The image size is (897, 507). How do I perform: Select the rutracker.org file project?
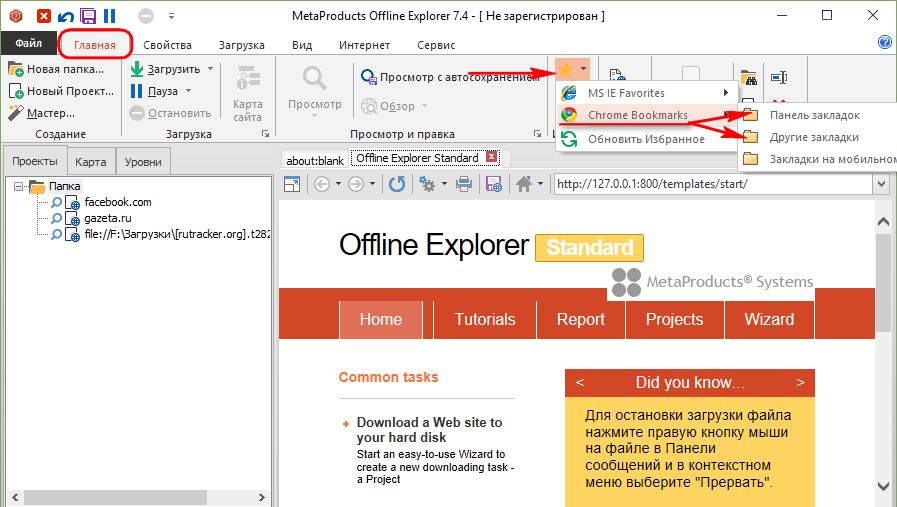click(x=176, y=234)
